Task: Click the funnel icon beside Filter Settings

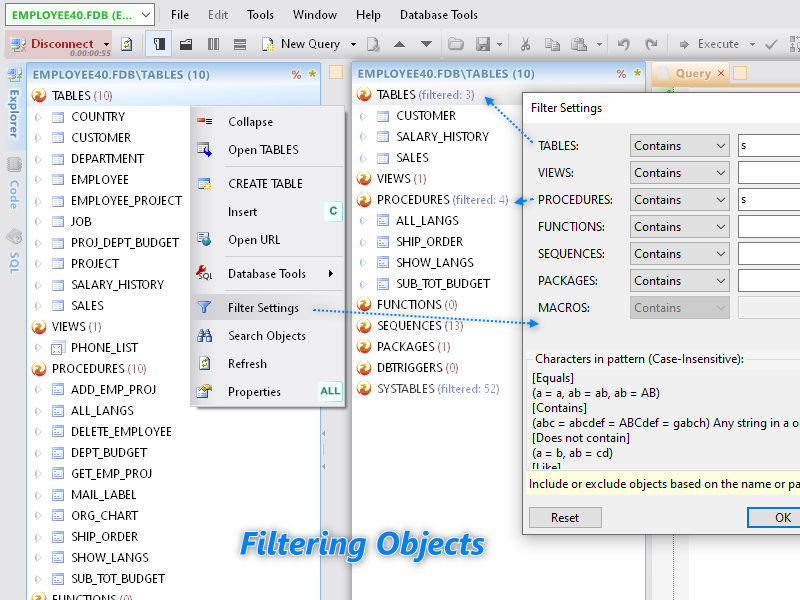Action: point(204,307)
